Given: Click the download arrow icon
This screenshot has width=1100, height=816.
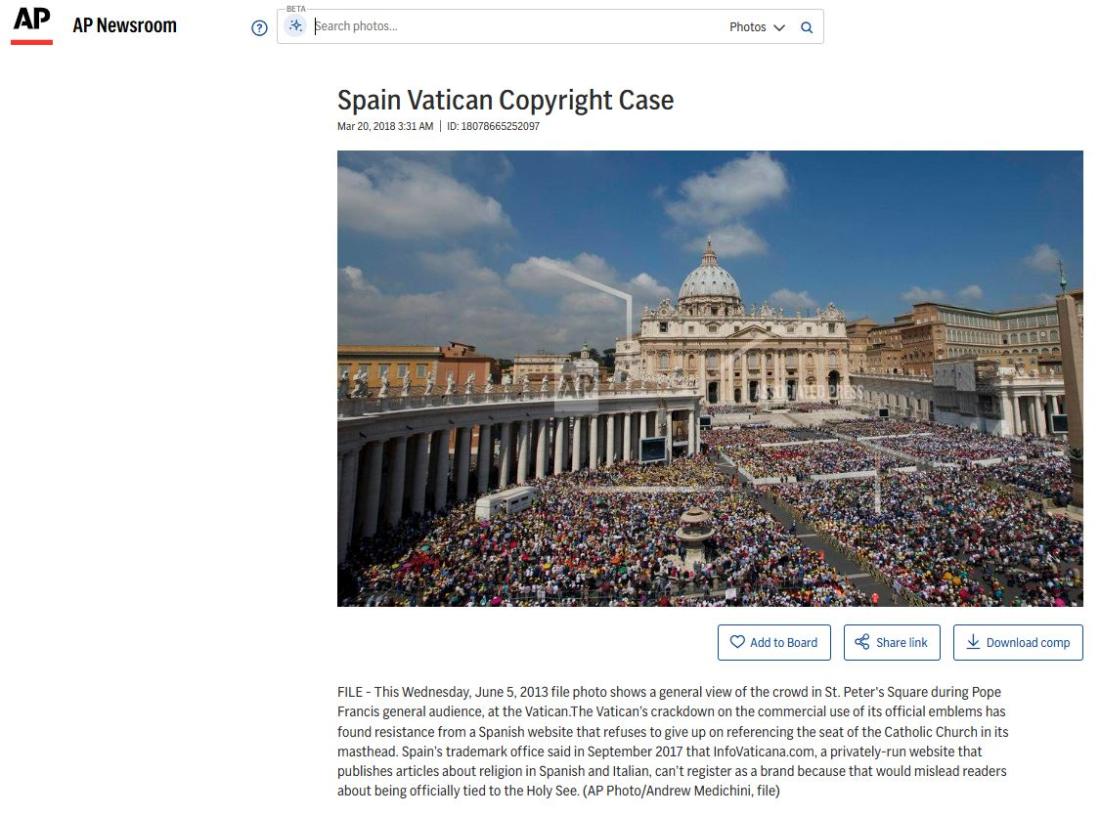Looking at the screenshot, I should pos(973,642).
